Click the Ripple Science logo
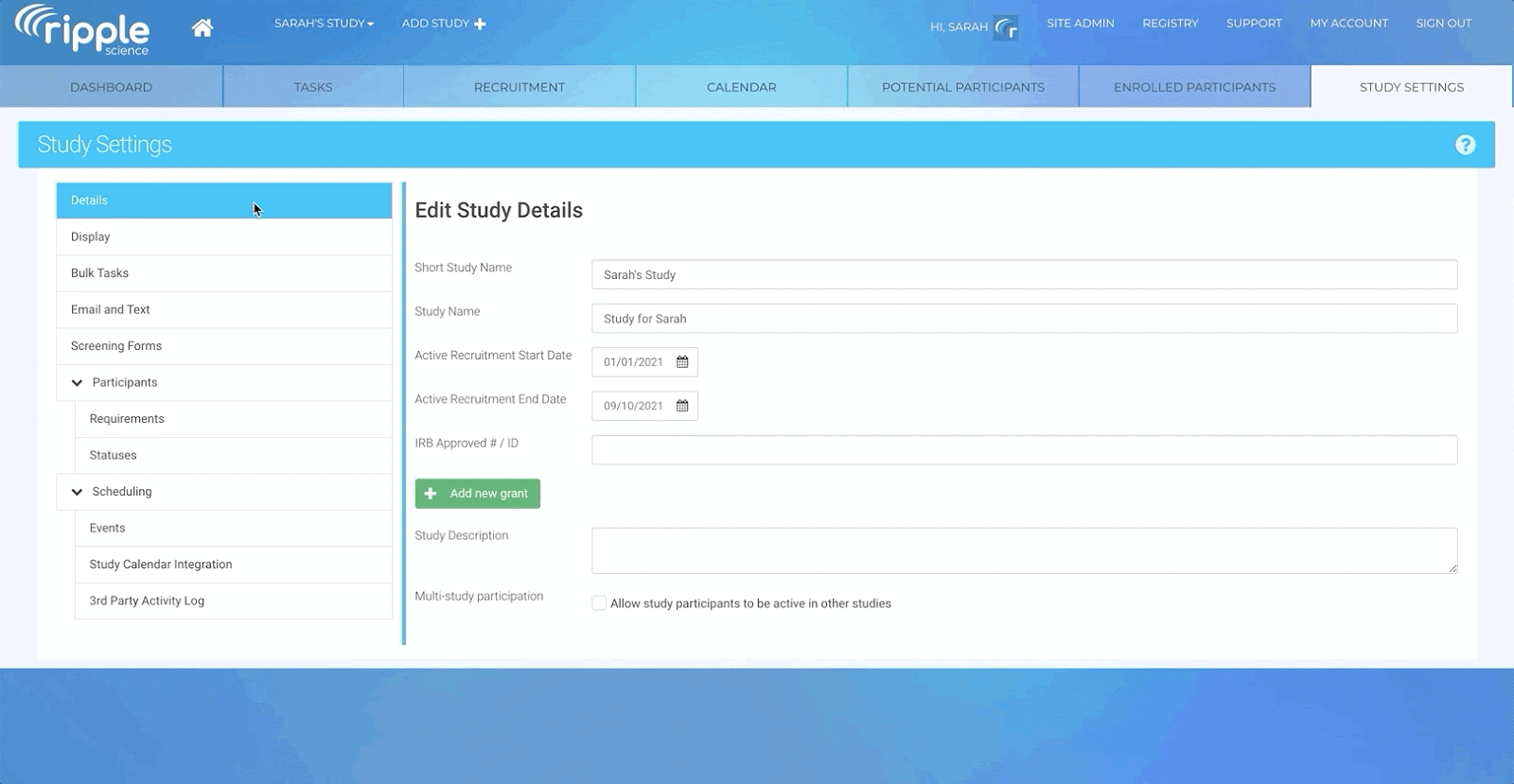 (82, 29)
